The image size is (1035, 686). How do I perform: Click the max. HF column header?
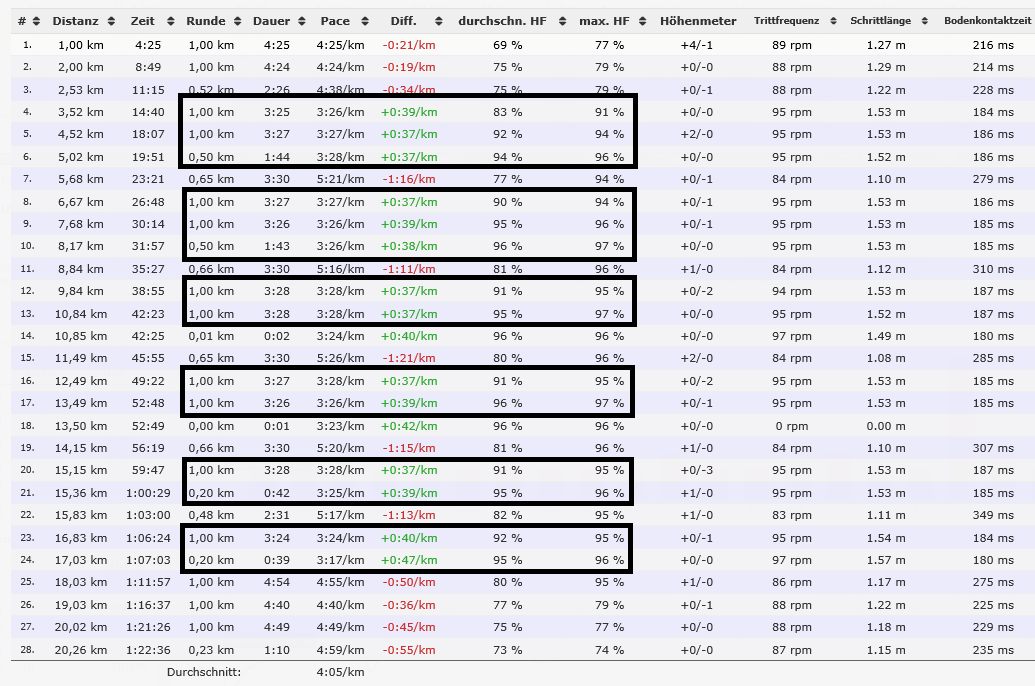(603, 21)
